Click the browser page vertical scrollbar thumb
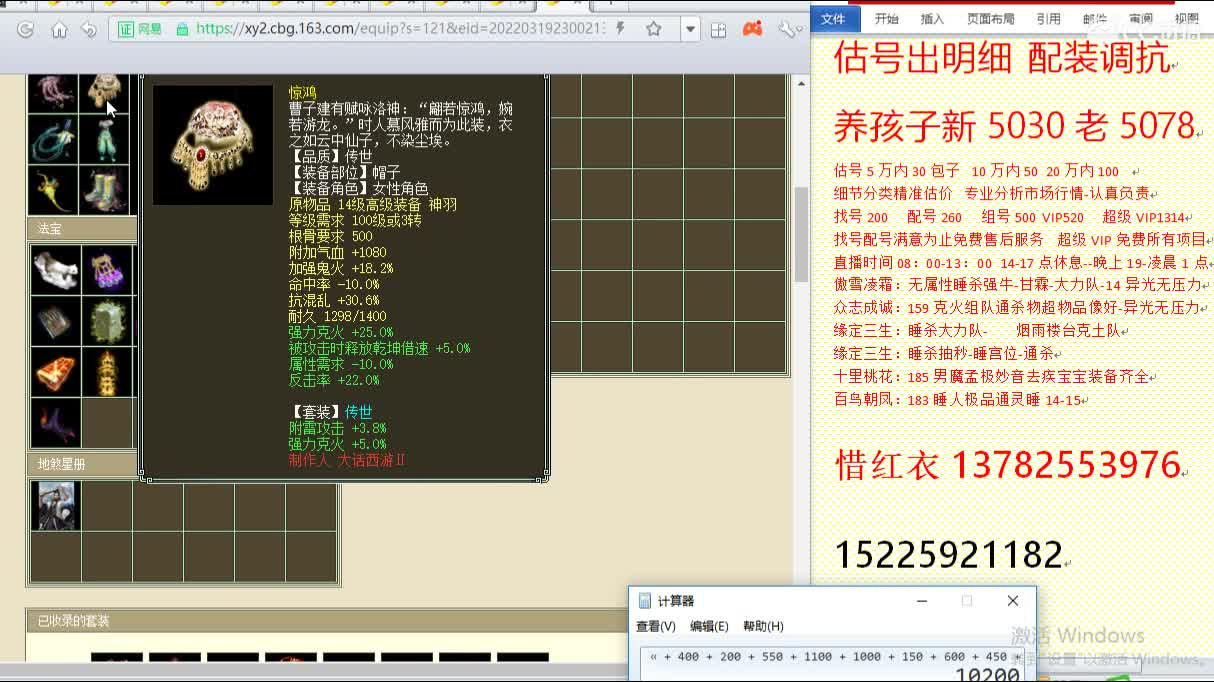Image resolution: width=1214 pixels, height=682 pixels. (x=801, y=235)
